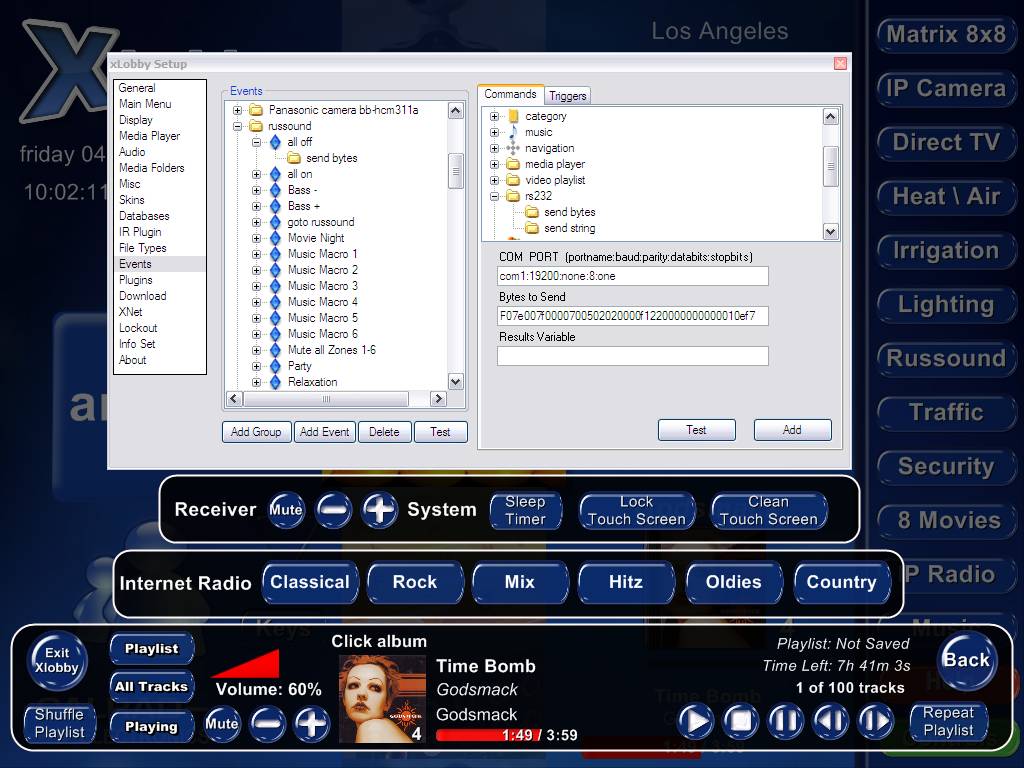
Task: Open the Playing view
Action: 152,726
